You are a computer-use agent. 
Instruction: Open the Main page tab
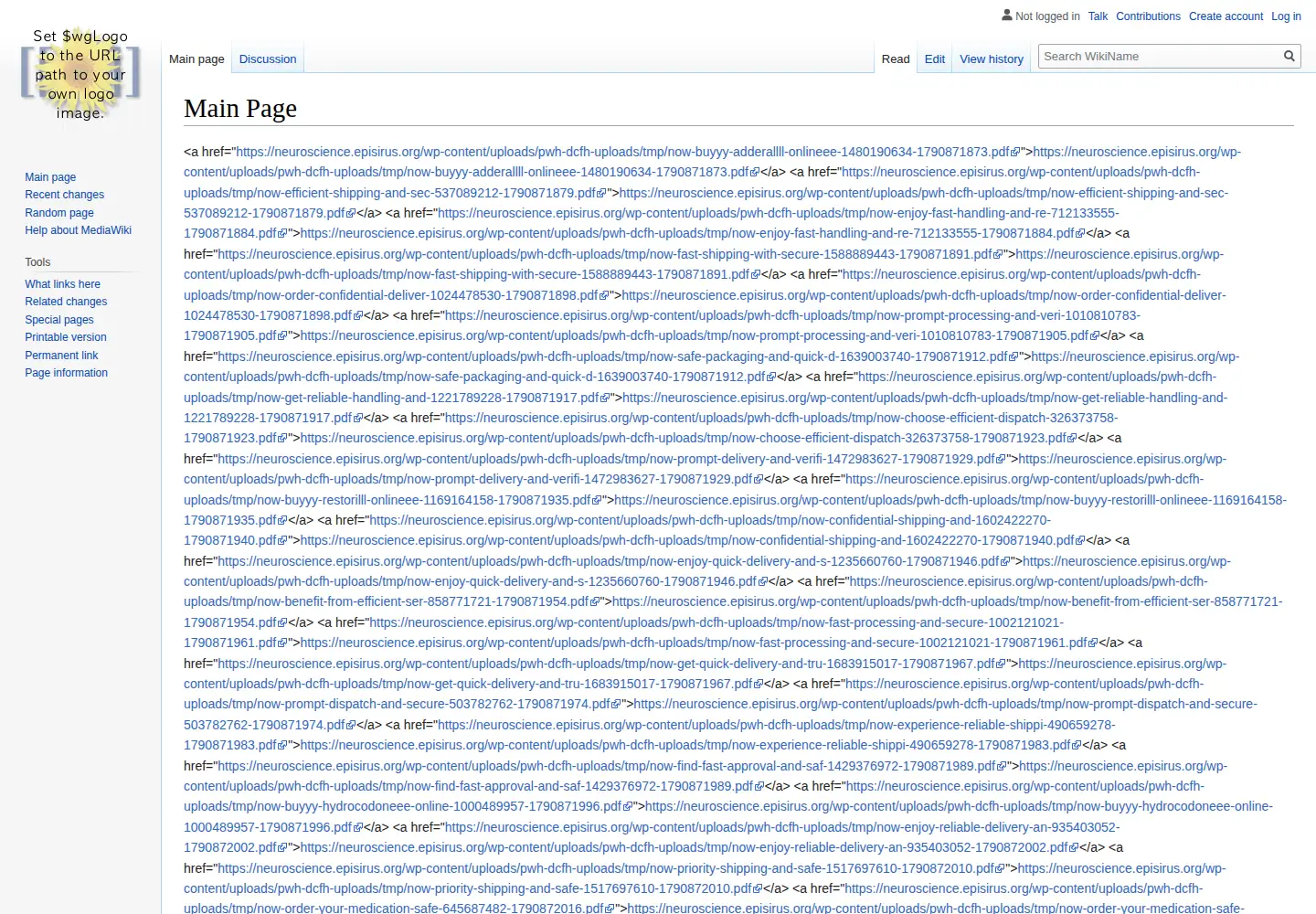[x=196, y=59]
